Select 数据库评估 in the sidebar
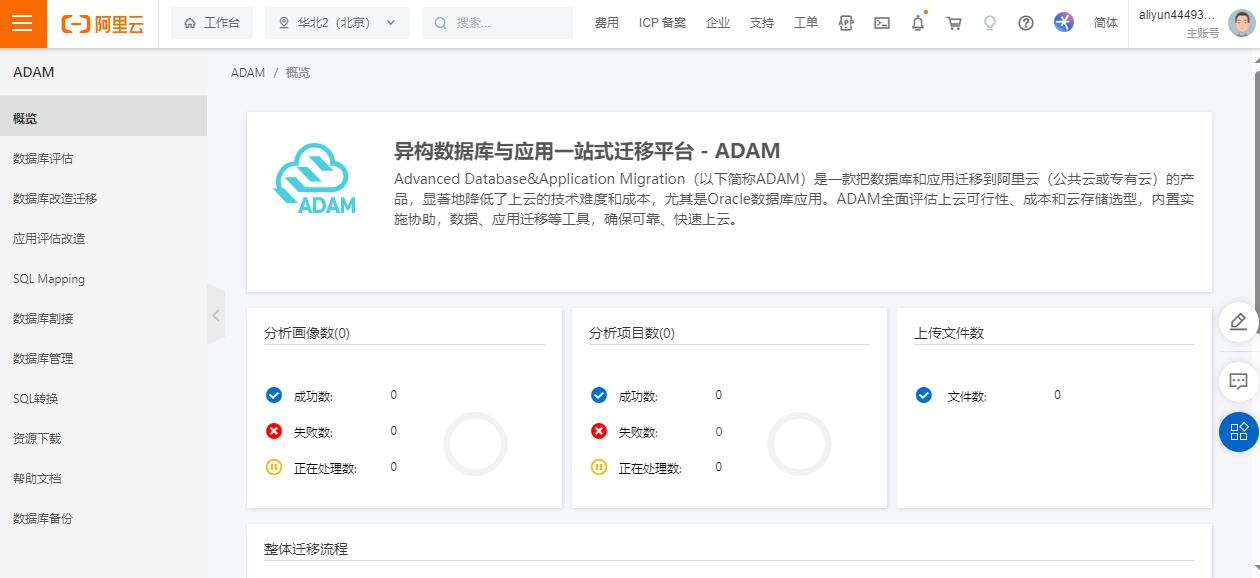This screenshot has width=1260, height=578. (43, 158)
